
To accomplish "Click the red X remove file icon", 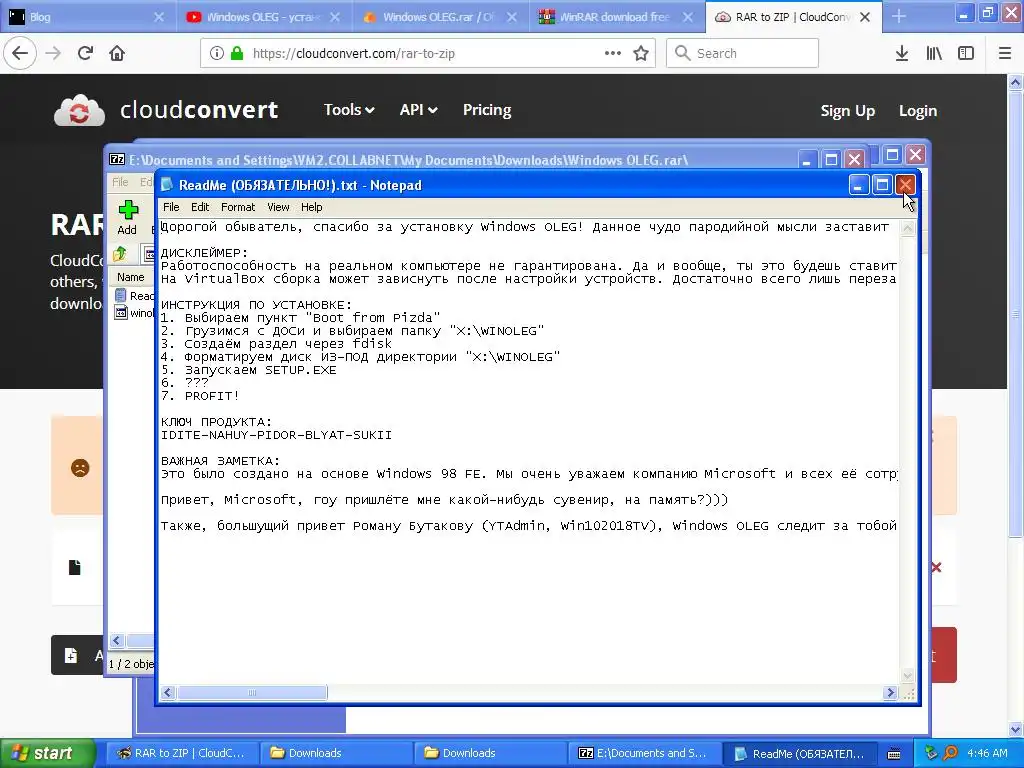I will 936,567.
